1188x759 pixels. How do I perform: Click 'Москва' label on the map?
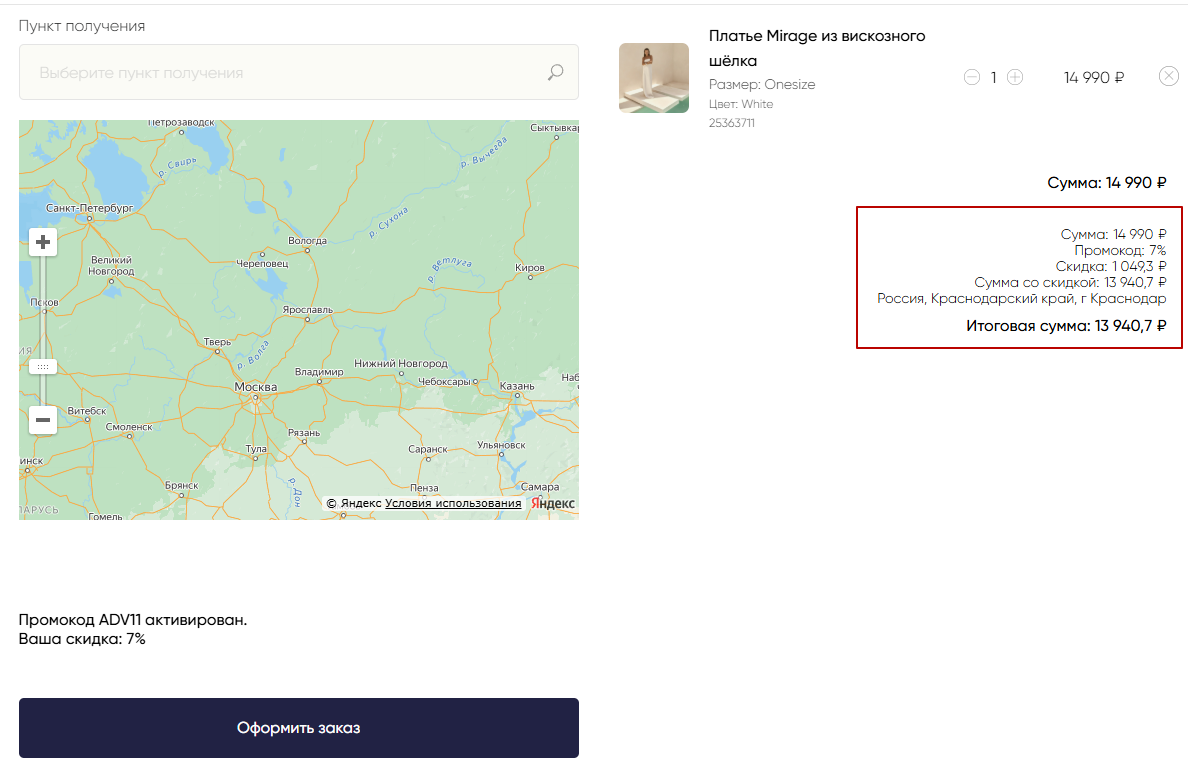pos(255,387)
